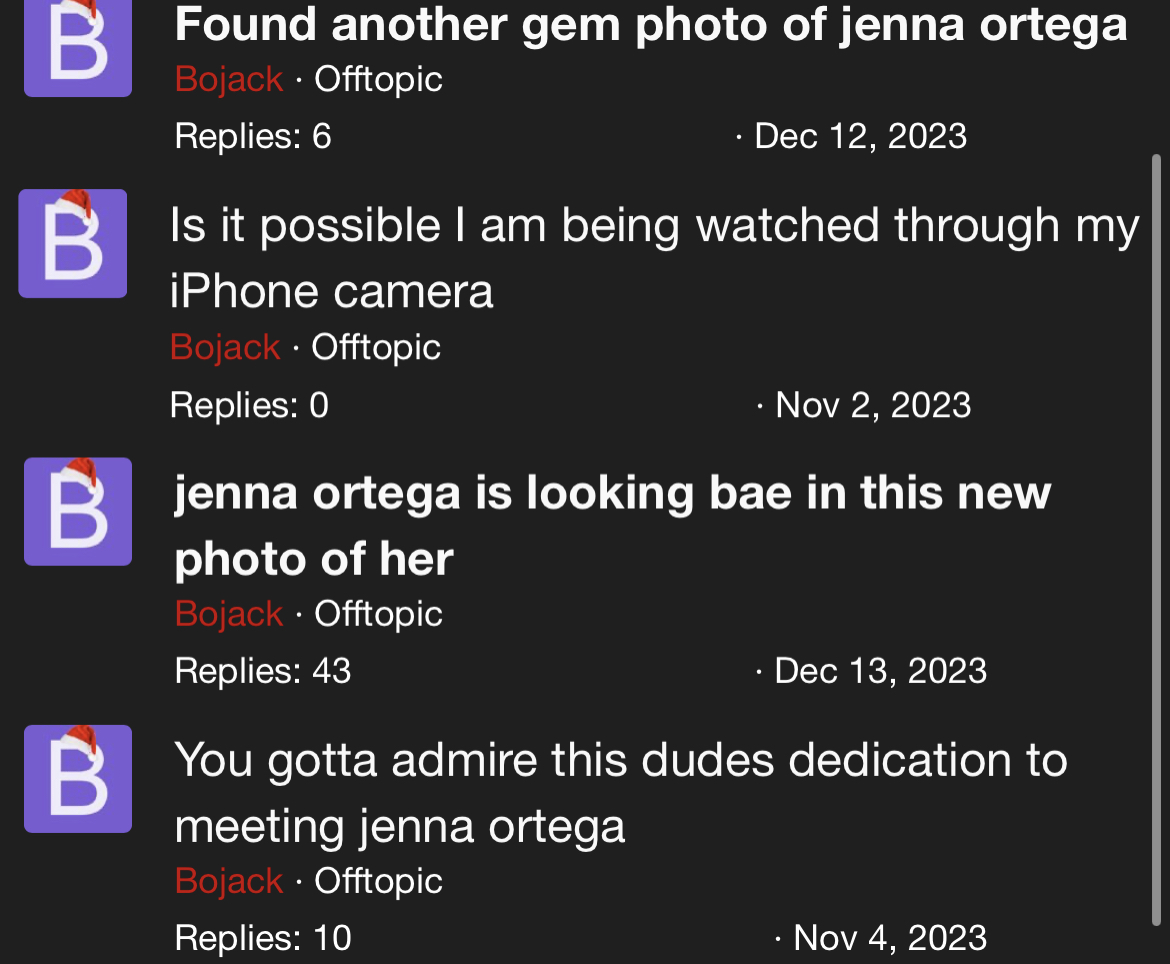The image size is (1170, 964).
Task: Click Bojack username under the 10-reply thread
Action: [229, 880]
